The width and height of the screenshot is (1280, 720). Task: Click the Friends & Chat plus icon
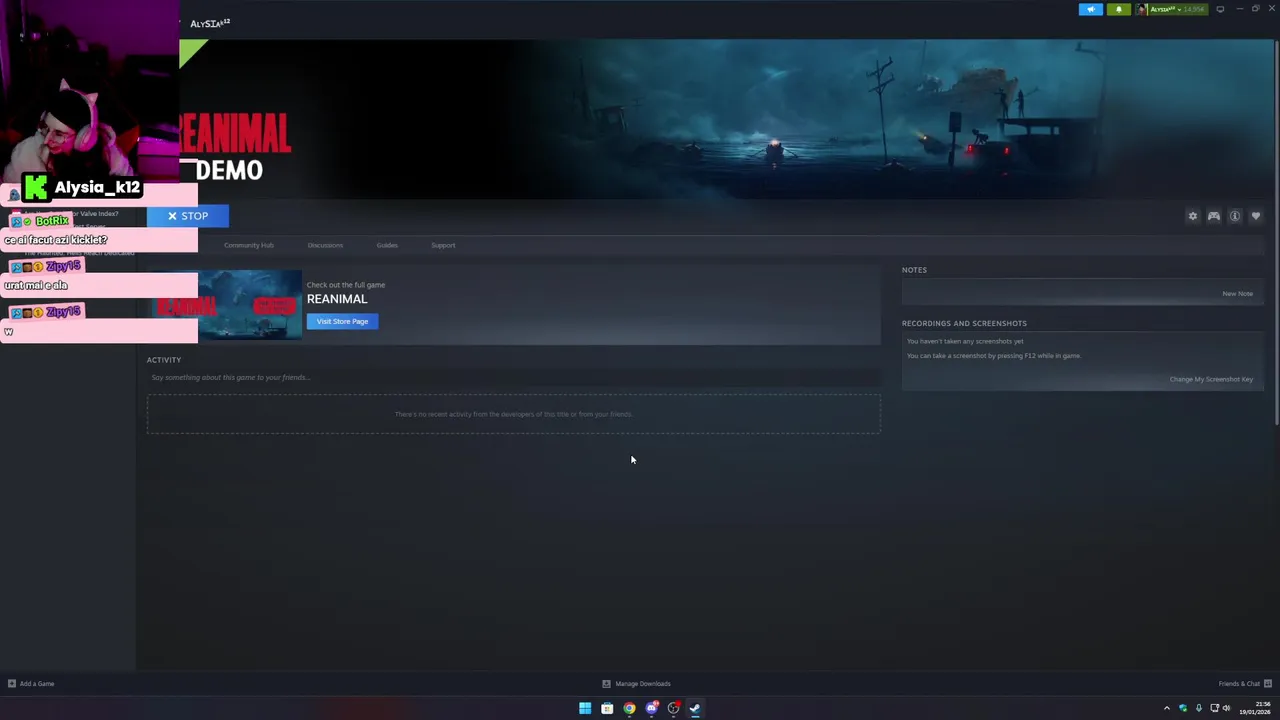tap(1268, 684)
